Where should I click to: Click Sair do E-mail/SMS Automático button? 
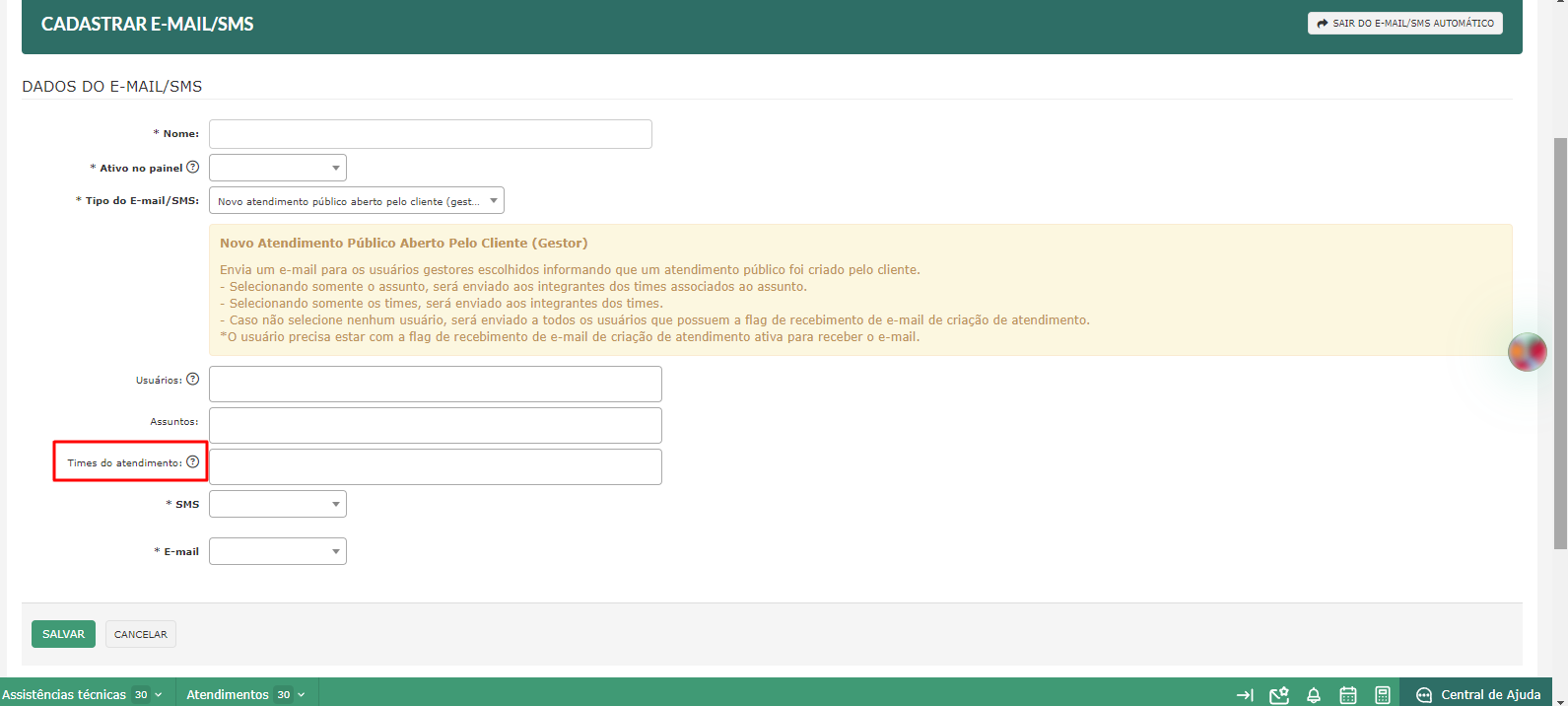pos(1405,23)
